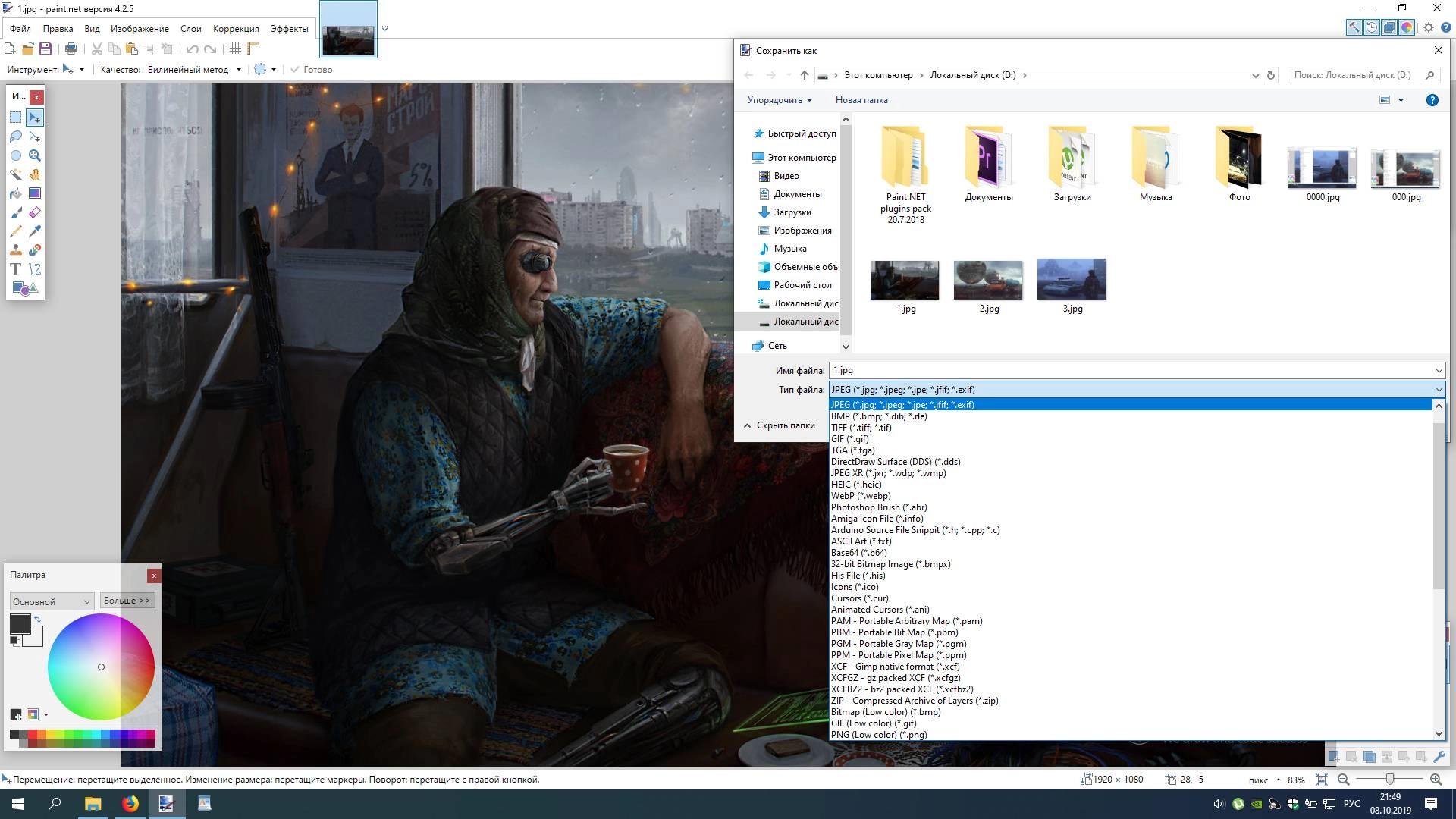
Task: Open the Слои menu
Action: [x=190, y=29]
